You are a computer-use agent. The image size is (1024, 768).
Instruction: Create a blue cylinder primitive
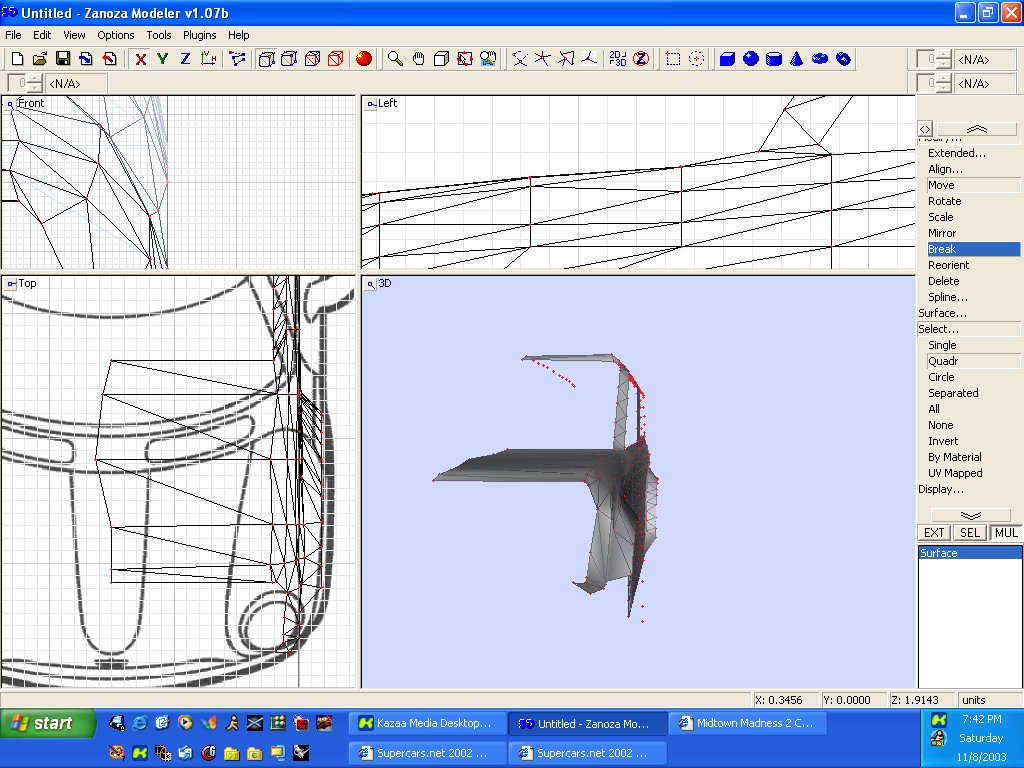(774, 59)
